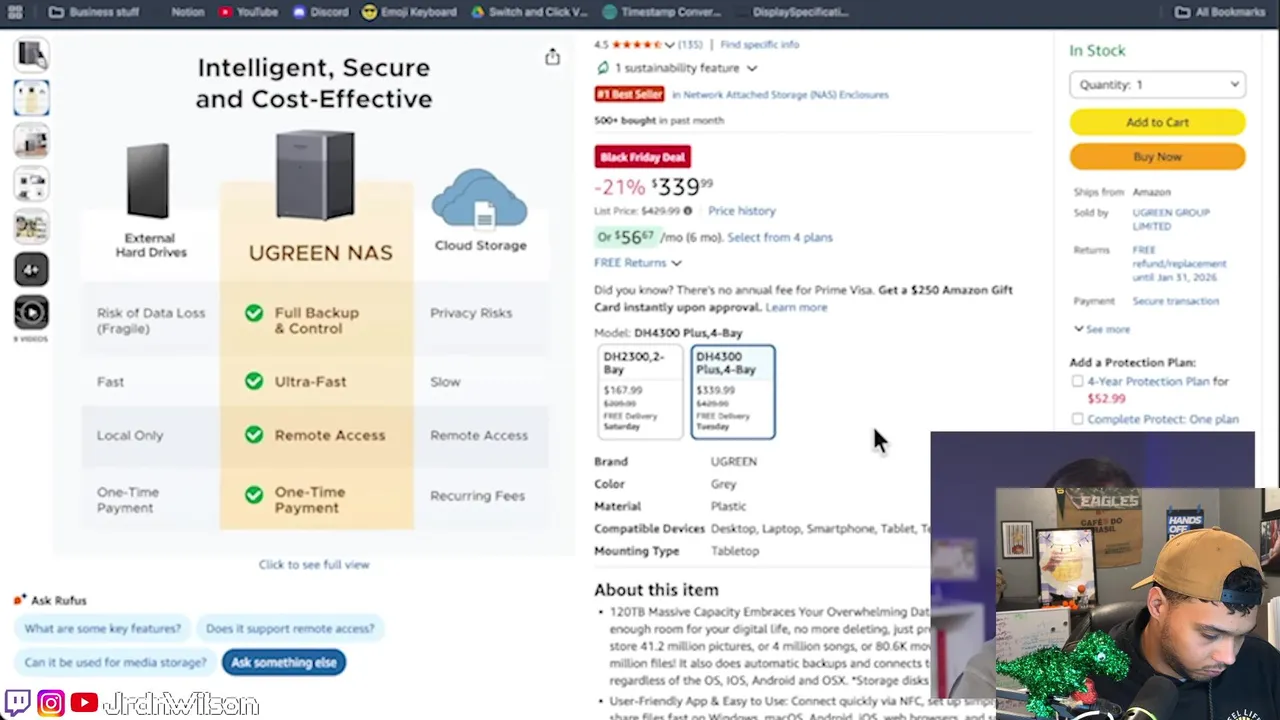This screenshot has width=1280, height=720.
Task: Check the 4-Year Protection Plan box
Action: click(x=1077, y=381)
